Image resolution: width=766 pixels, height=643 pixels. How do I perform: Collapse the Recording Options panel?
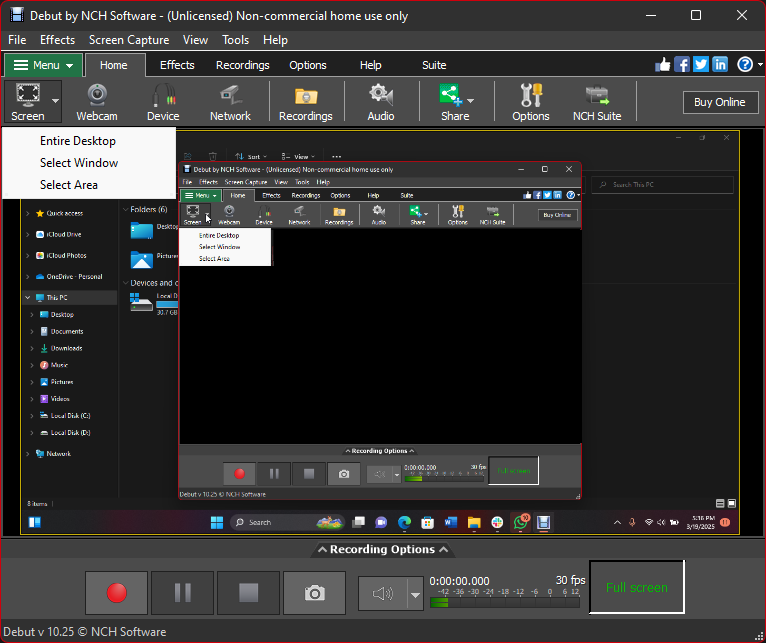[x=383, y=550]
